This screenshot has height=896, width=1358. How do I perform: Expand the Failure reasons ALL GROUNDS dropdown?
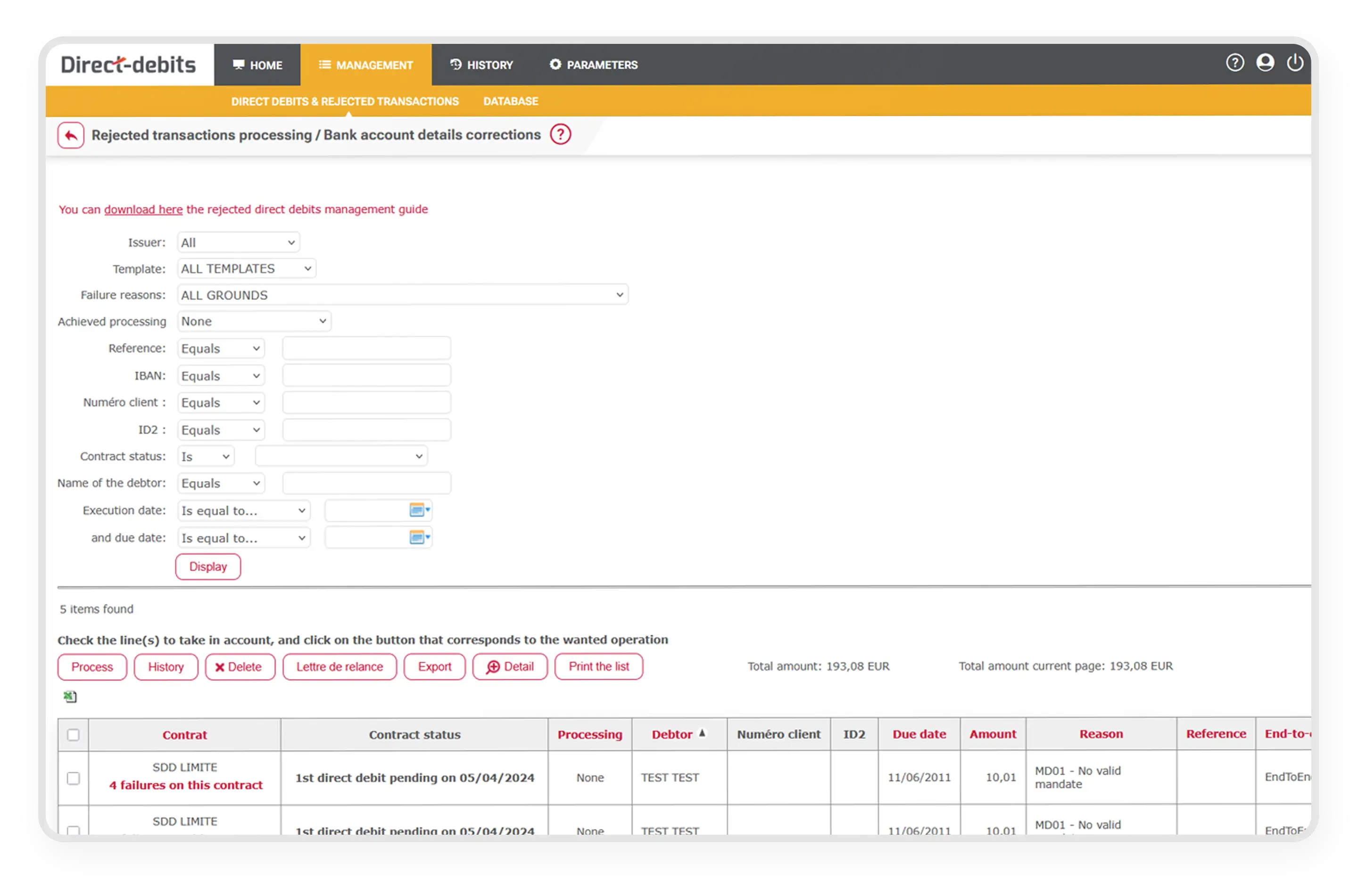tap(402, 295)
